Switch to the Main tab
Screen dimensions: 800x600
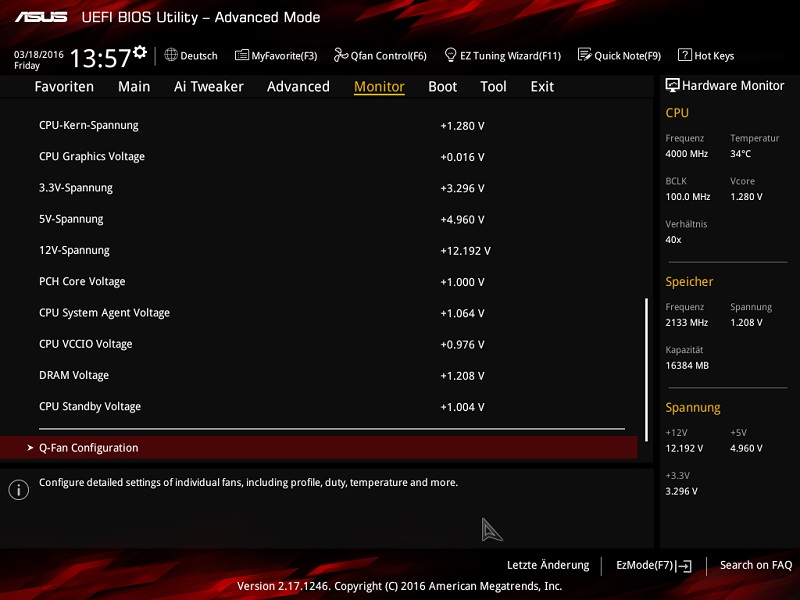pos(134,87)
